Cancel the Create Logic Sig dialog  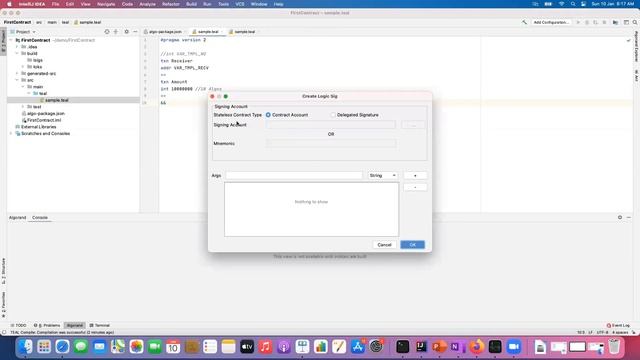point(384,245)
